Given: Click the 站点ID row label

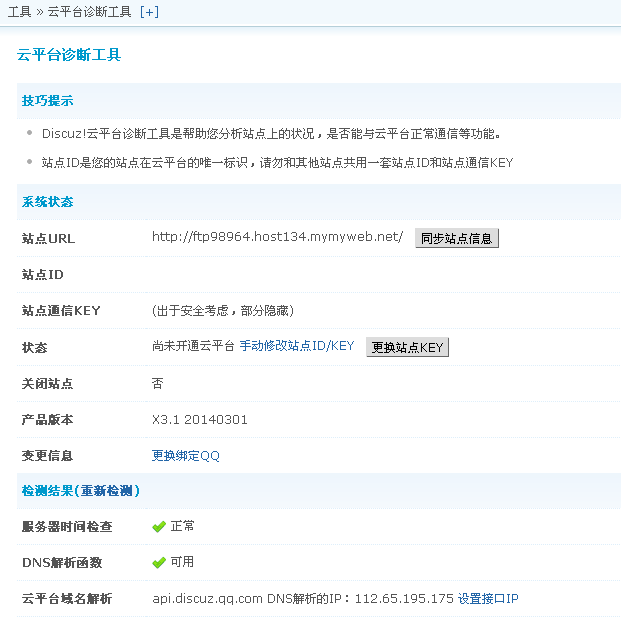Looking at the screenshot, I should click(x=43, y=275).
